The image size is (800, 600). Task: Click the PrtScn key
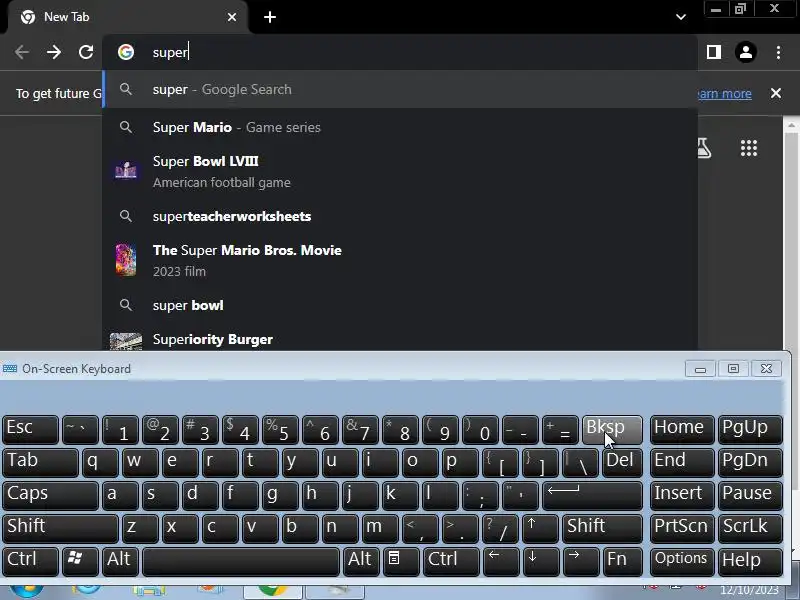click(x=682, y=529)
